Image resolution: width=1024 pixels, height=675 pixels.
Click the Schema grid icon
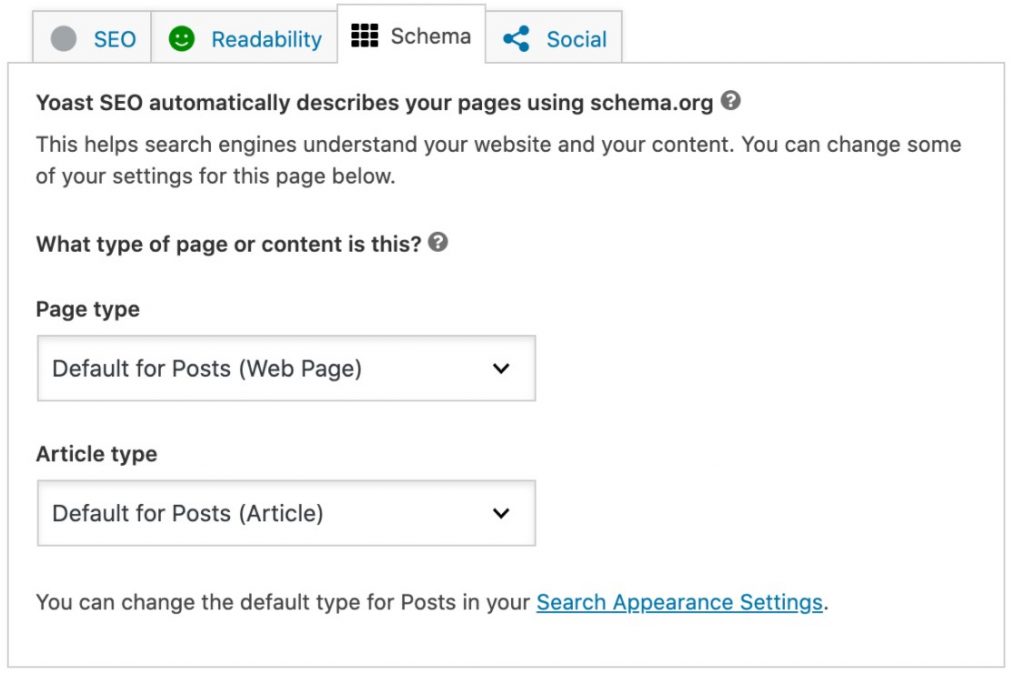coord(364,36)
